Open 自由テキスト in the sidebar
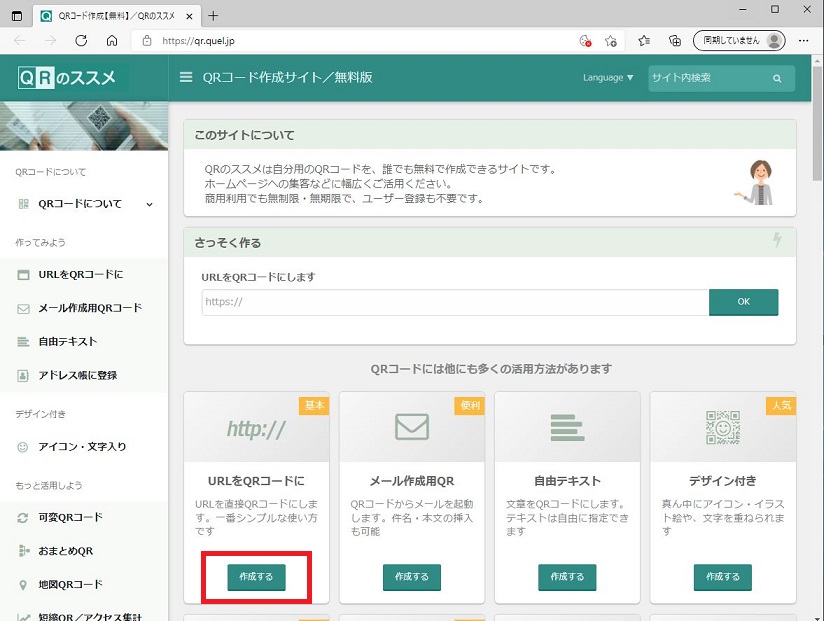This screenshot has height=621, width=824. click(x=84, y=341)
